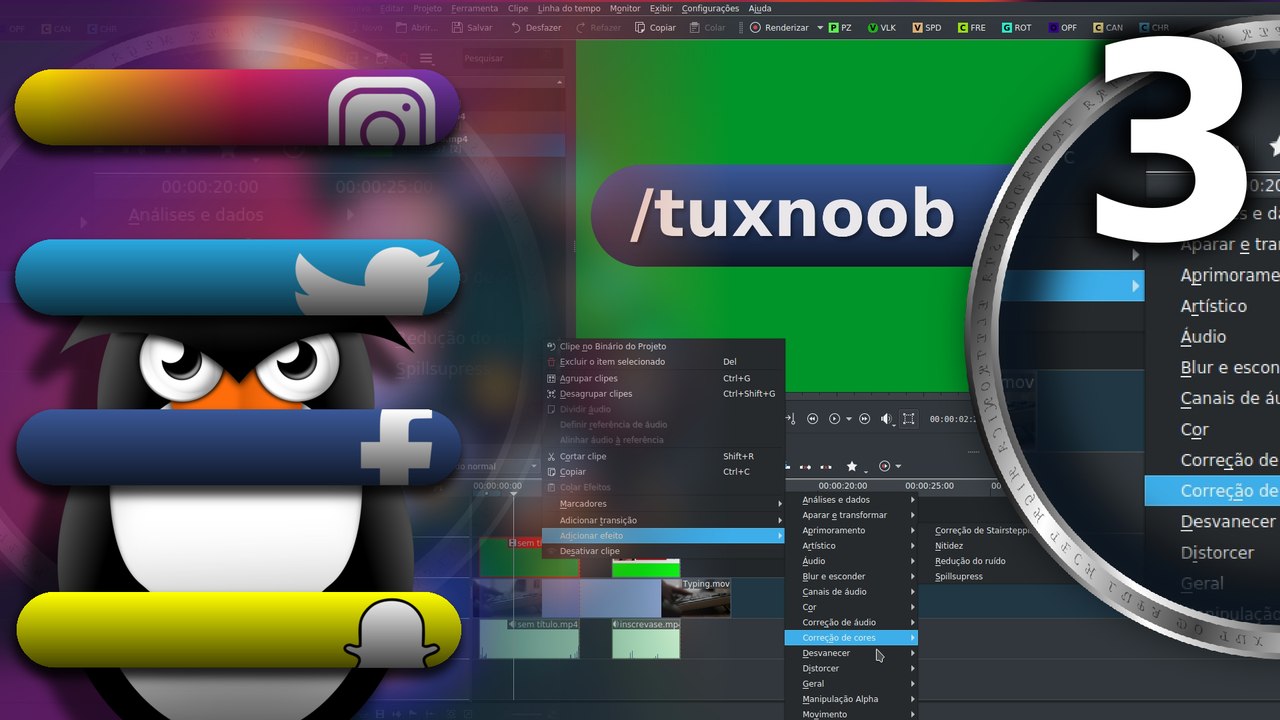
Task: Click the monitor volume speaker icon
Action: coord(887,419)
